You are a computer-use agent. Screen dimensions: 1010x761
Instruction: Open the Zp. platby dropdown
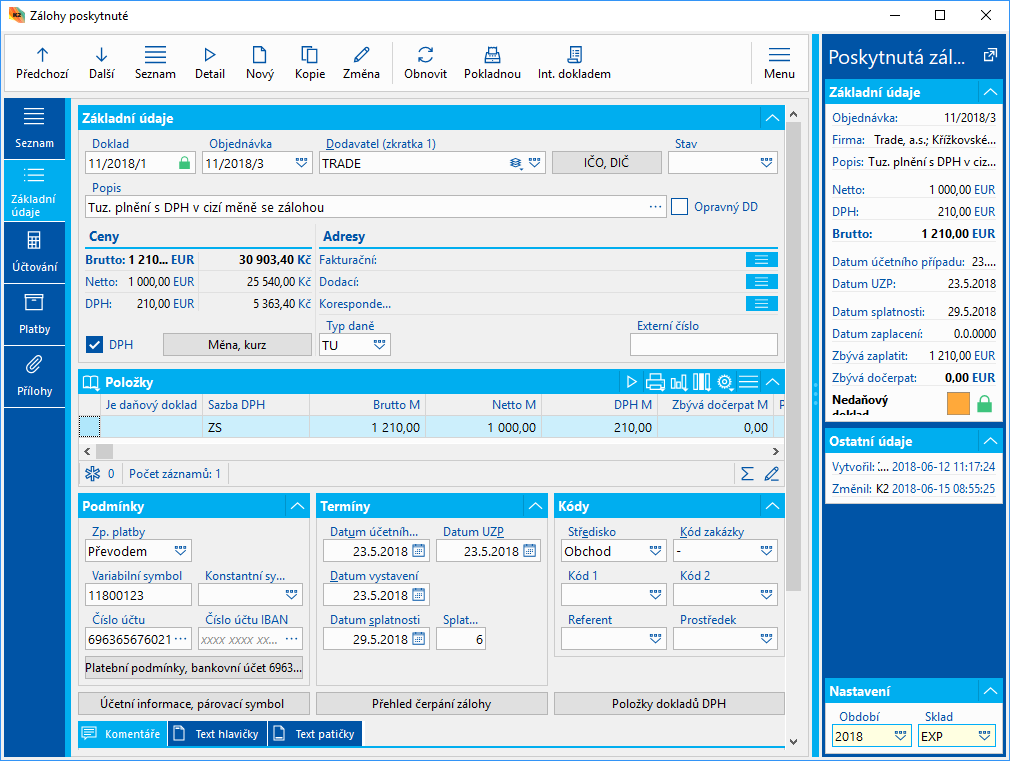(181, 550)
